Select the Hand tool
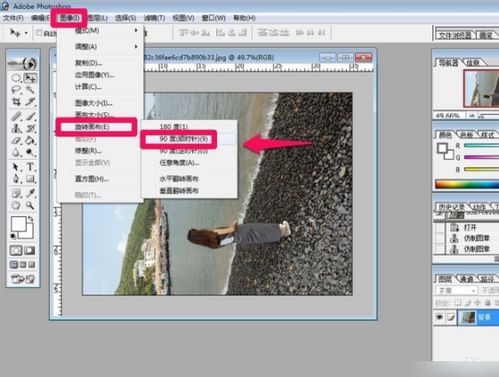 (x=16, y=205)
